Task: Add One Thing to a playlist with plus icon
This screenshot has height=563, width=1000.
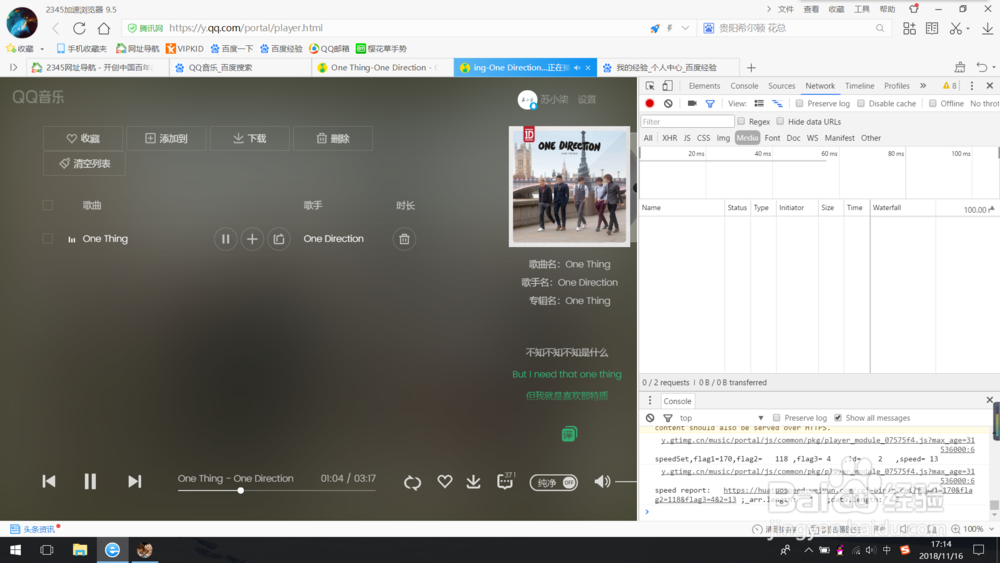Action: pyautogui.click(x=252, y=239)
